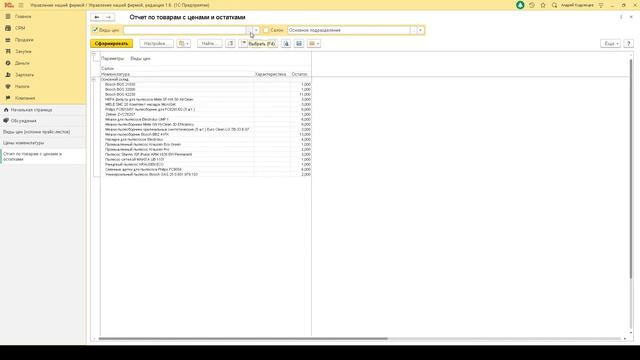640x360 pixels.
Task: Select Промышленный пылесос Krausen Pro row
Action: (206, 149)
